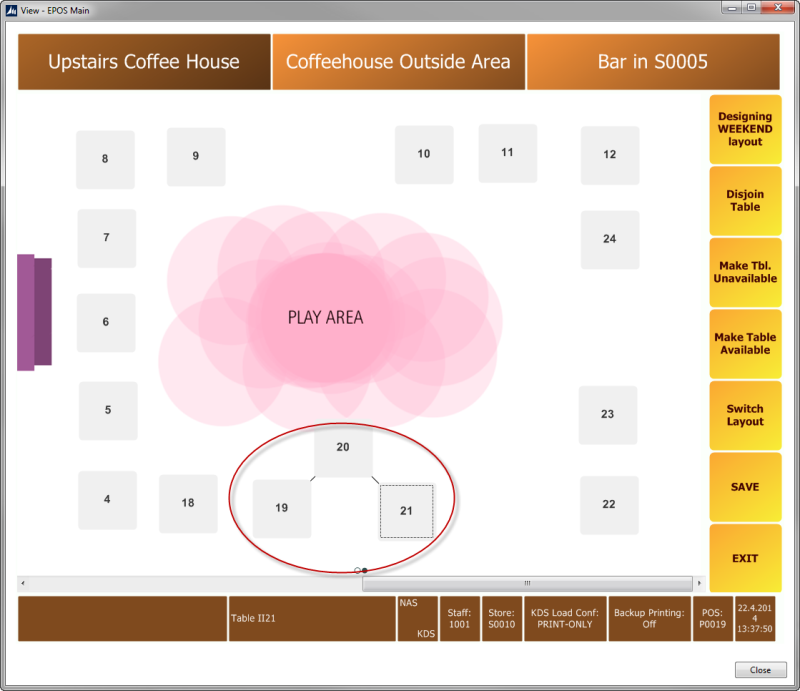Click the purple block on left edge
Viewport: 800px width, 691px height.
click(x=34, y=312)
